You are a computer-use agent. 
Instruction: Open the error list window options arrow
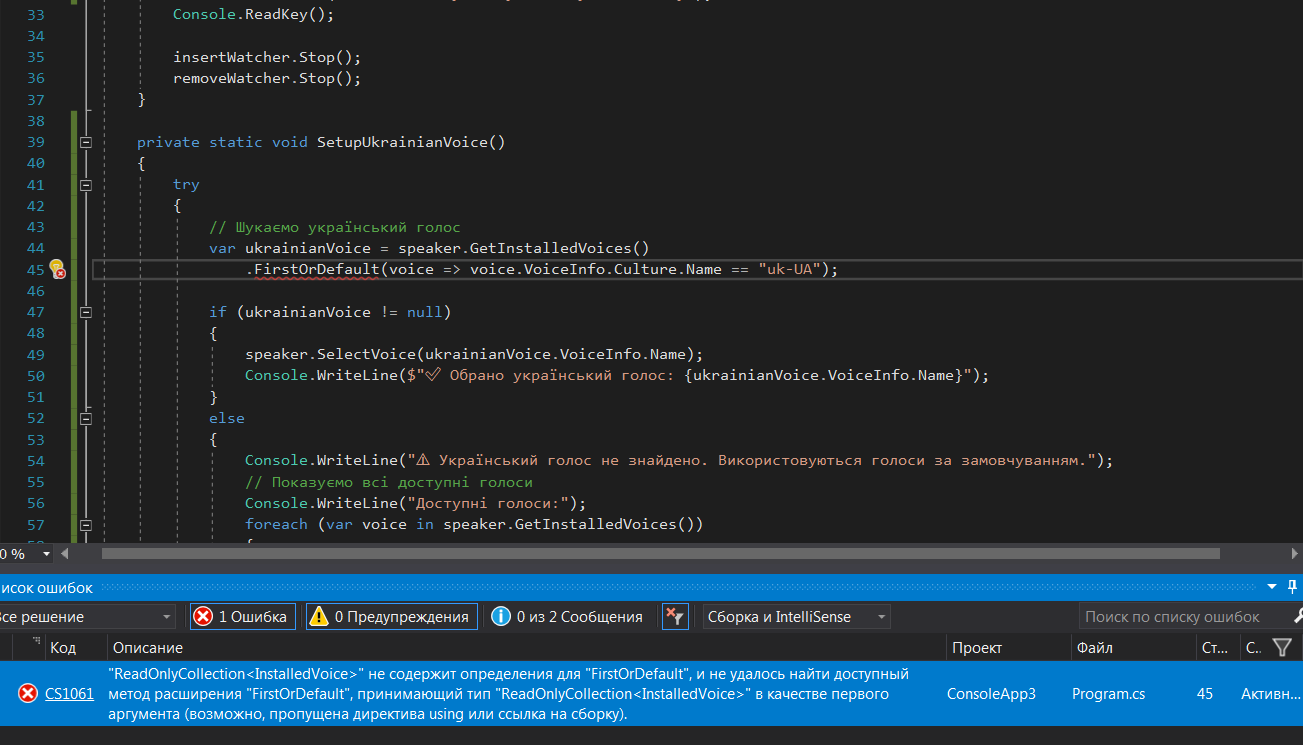coord(1272,587)
